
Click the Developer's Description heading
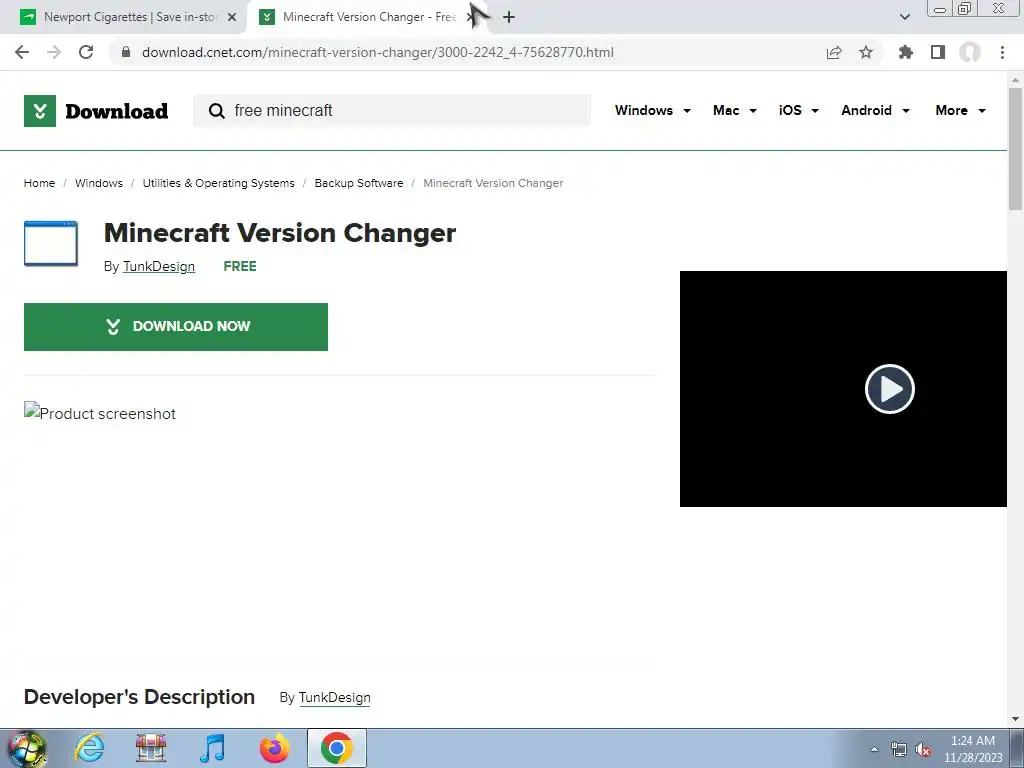click(x=139, y=697)
